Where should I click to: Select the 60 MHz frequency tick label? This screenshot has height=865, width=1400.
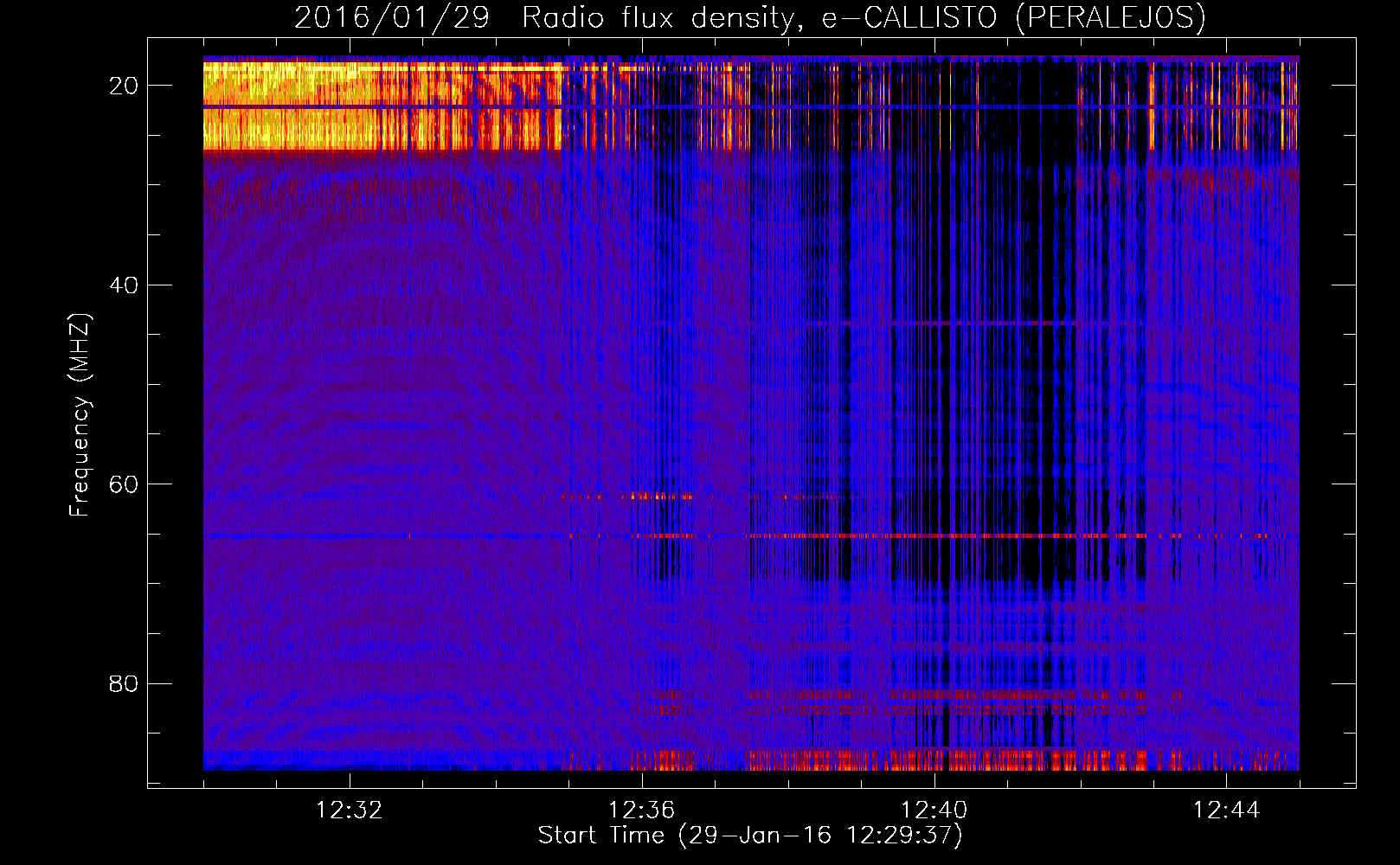click(124, 484)
